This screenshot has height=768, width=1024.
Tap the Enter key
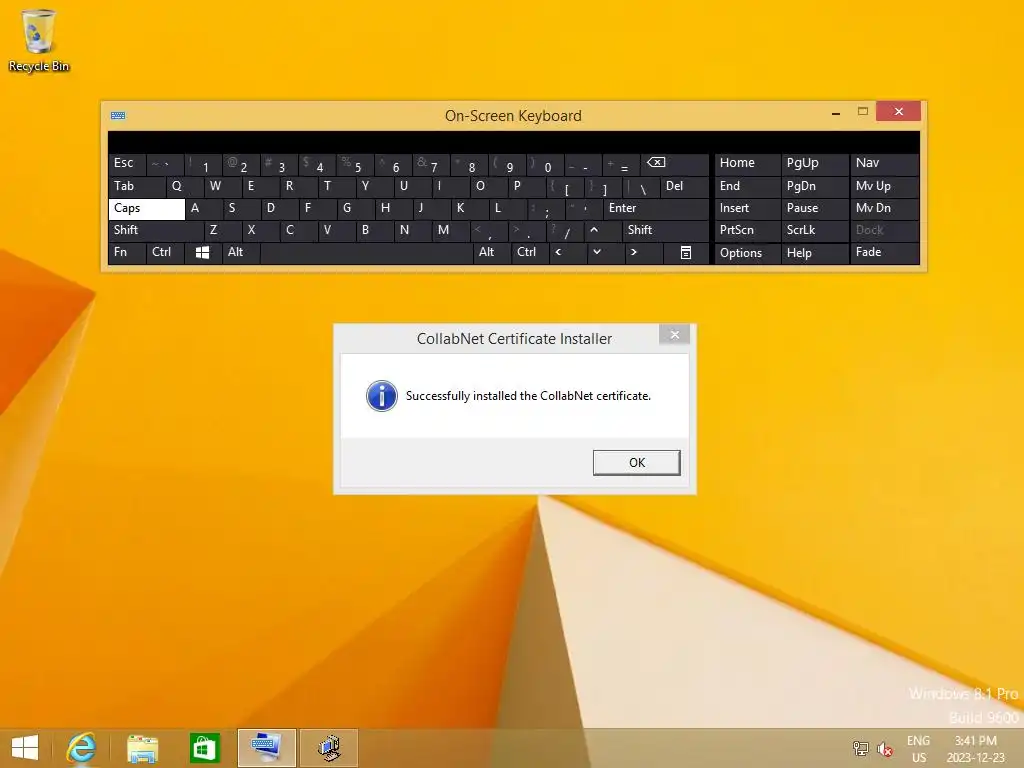(656, 208)
